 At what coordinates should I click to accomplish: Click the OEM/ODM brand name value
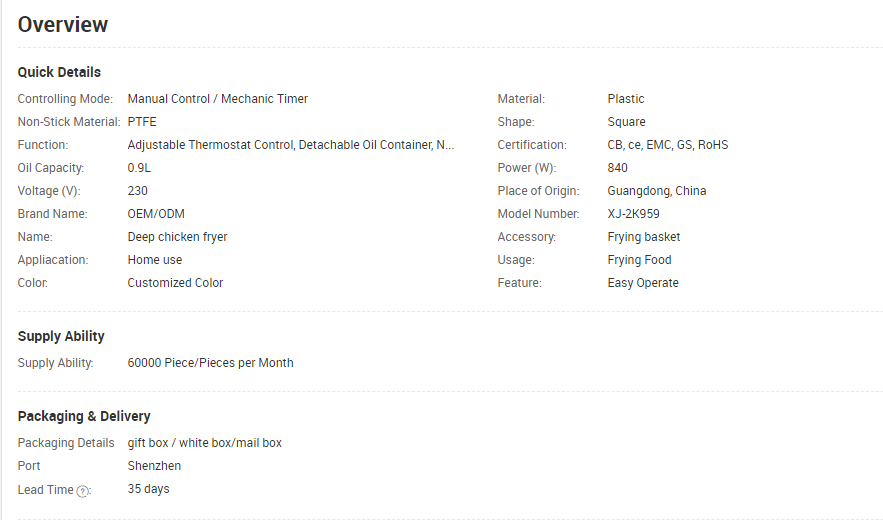(156, 214)
